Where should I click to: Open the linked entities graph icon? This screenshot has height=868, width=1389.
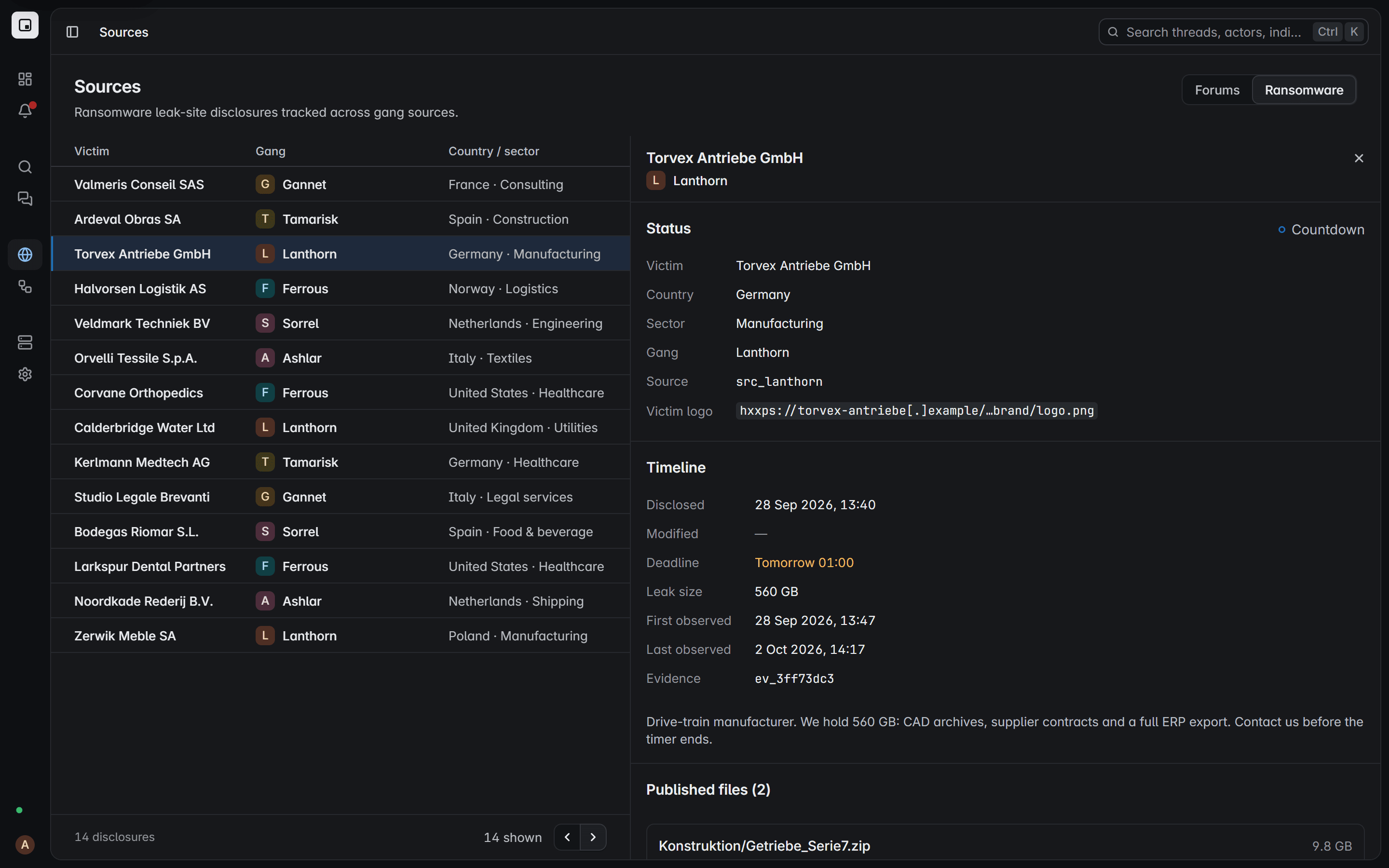pyautogui.click(x=25, y=286)
